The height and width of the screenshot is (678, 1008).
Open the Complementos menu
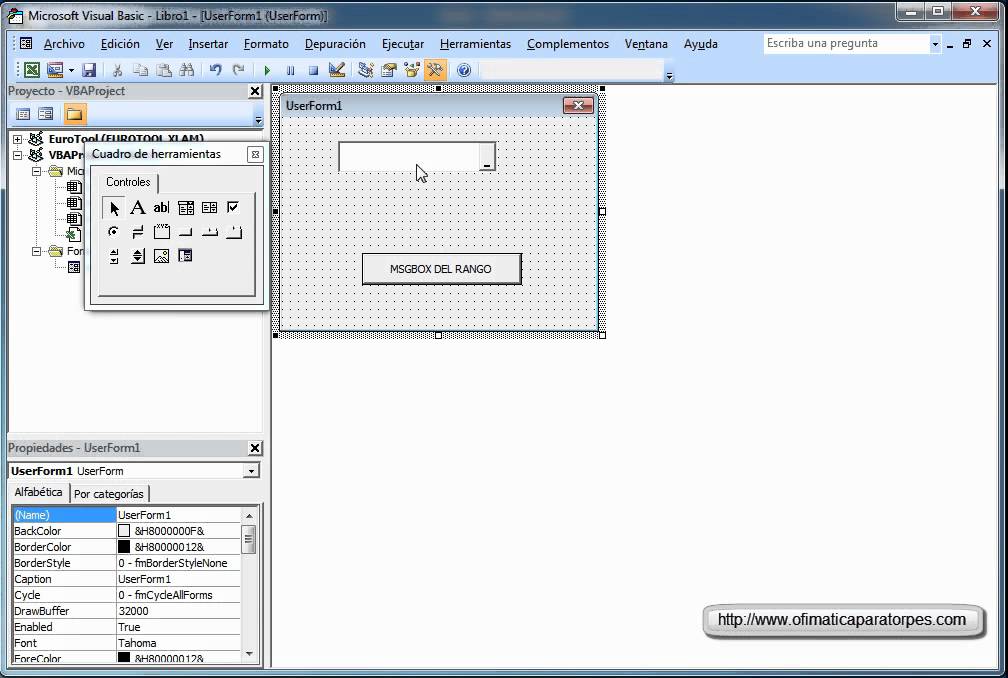568,44
